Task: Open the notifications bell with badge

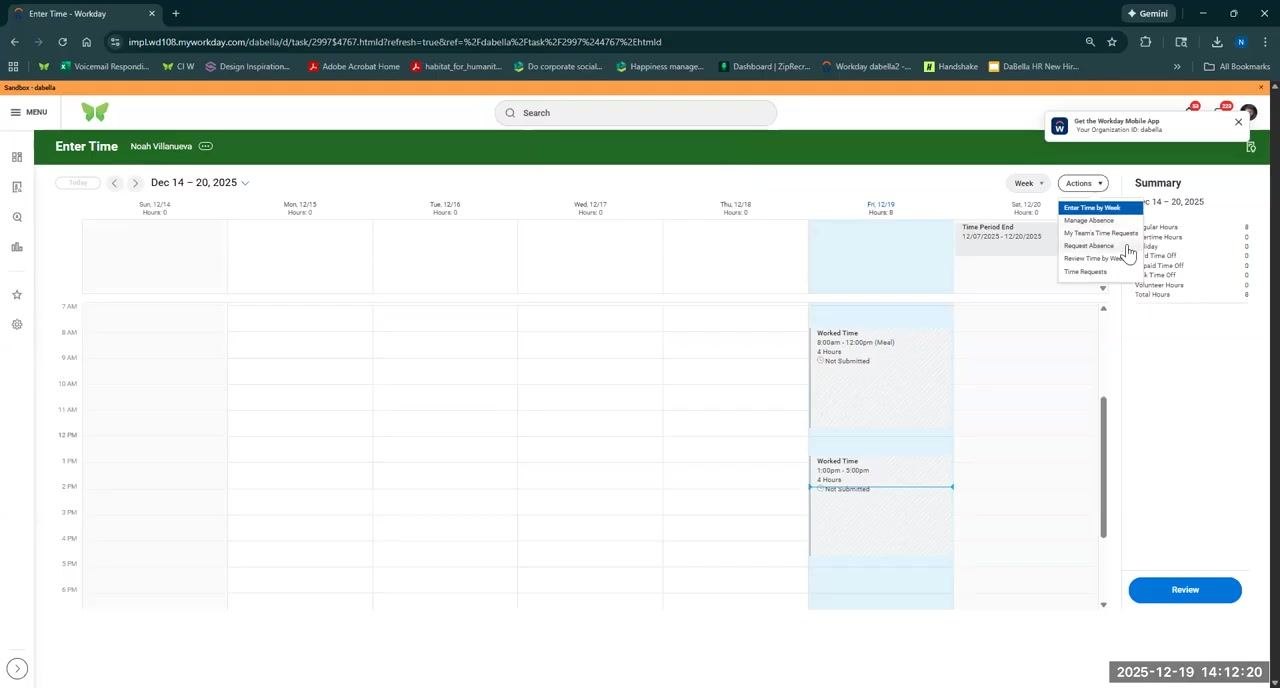Action: (x=1190, y=110)
